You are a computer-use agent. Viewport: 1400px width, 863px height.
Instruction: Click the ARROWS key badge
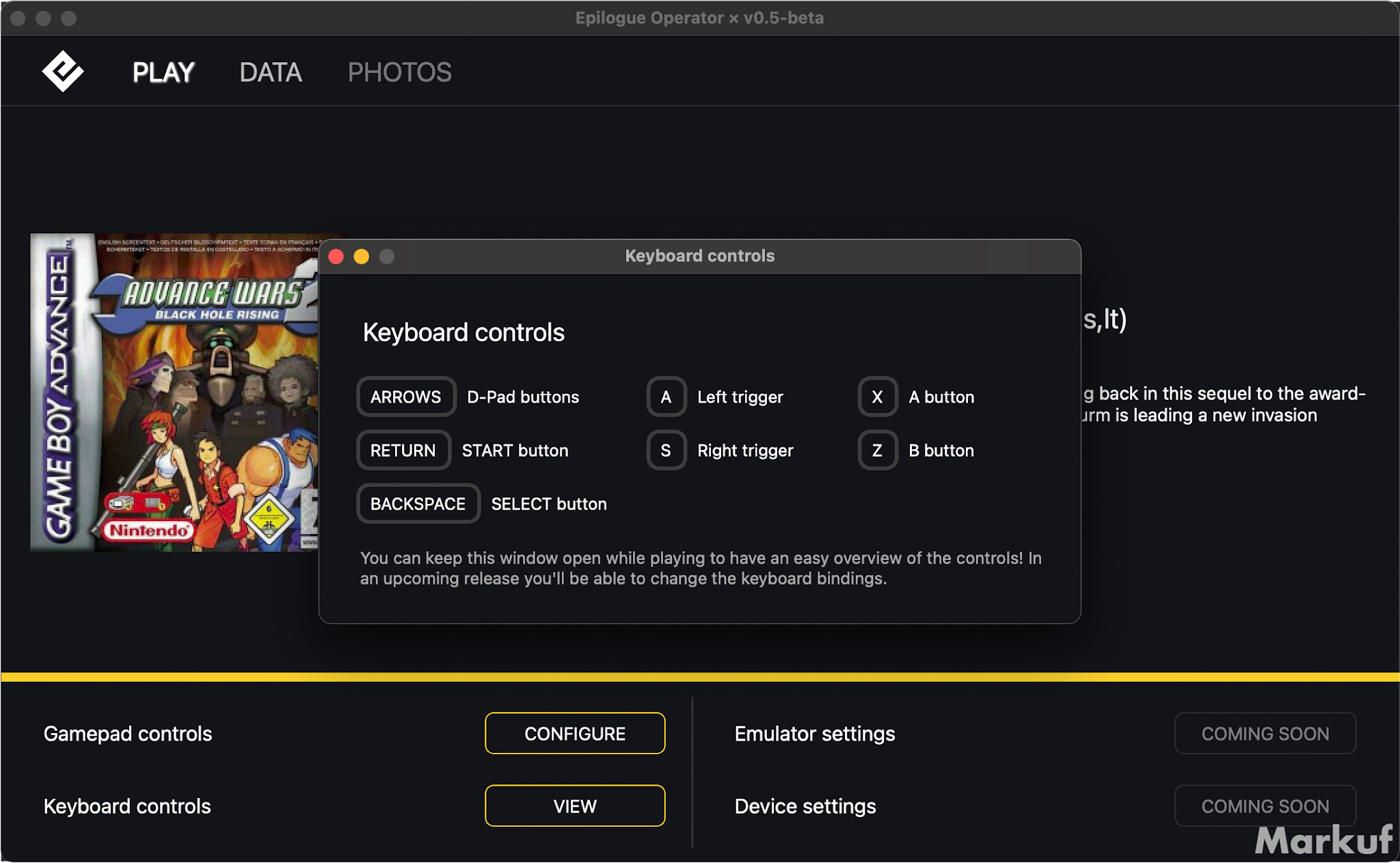pos(405,397)
